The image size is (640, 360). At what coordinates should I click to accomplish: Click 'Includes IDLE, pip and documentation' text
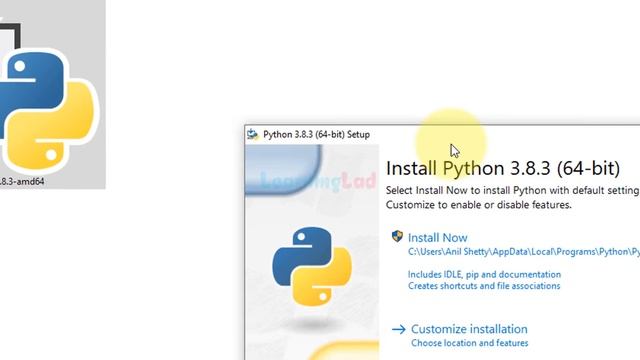pyautogui.click(x=484, y=274)
